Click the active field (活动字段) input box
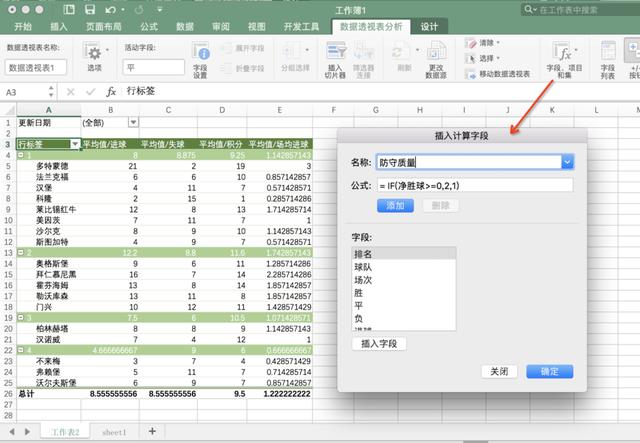Viewport: 640px width, 443px height. coord(153,67)
